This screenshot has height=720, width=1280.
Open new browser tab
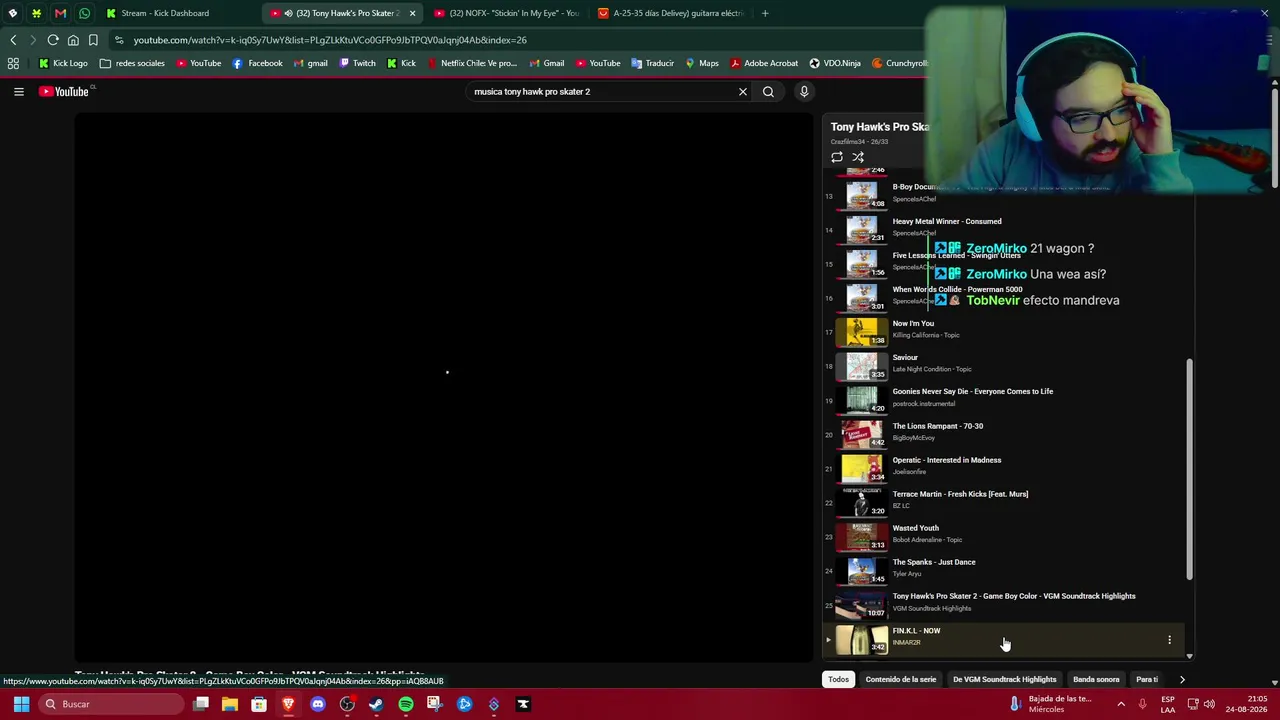coord(765,13)
